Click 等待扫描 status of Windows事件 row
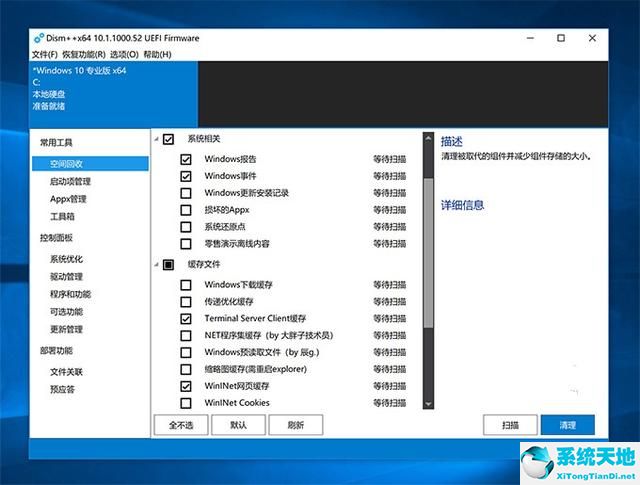Viewport: 640px width, 485px height. click(389, 176)
